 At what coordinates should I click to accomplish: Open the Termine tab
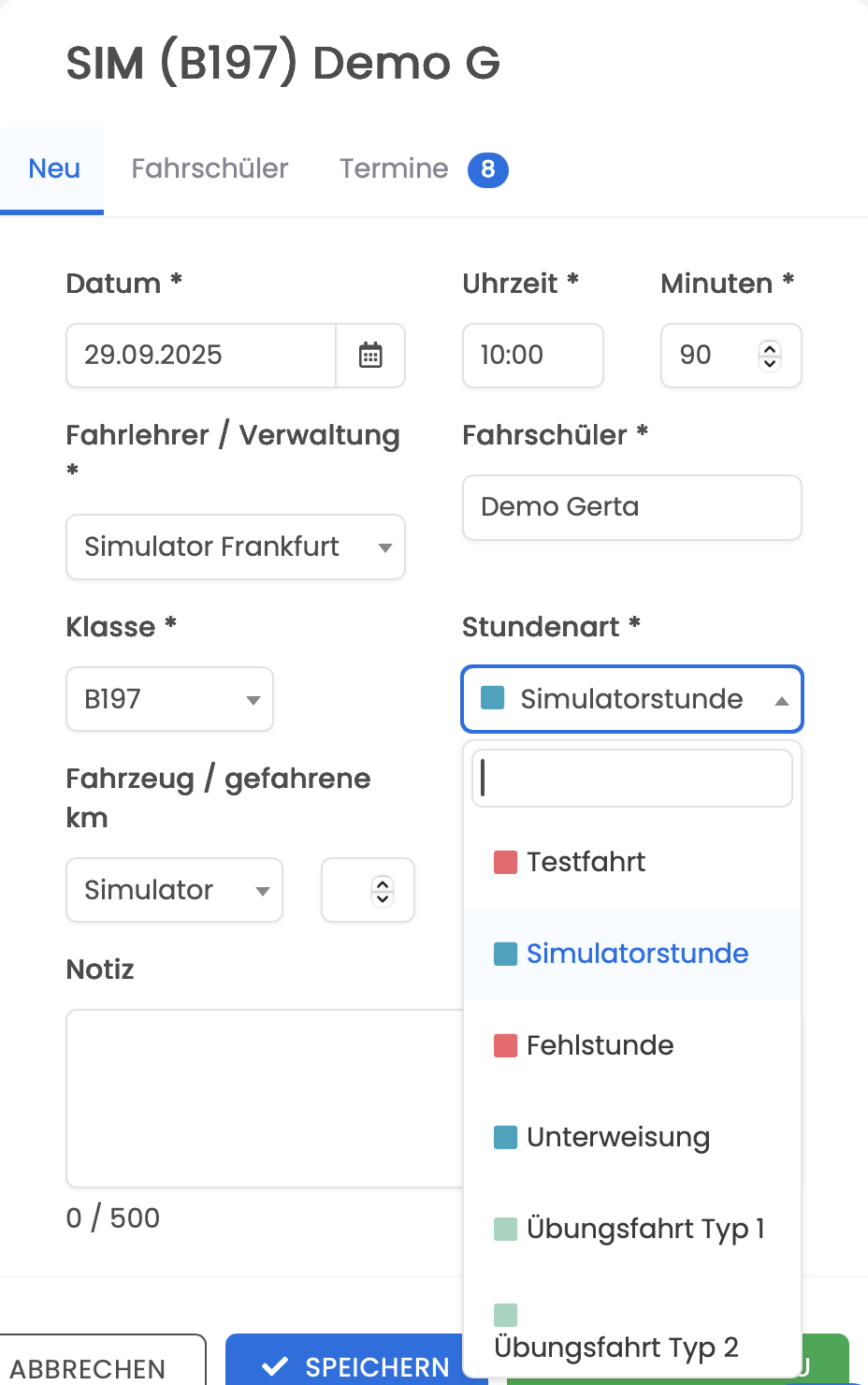point(424,169)
